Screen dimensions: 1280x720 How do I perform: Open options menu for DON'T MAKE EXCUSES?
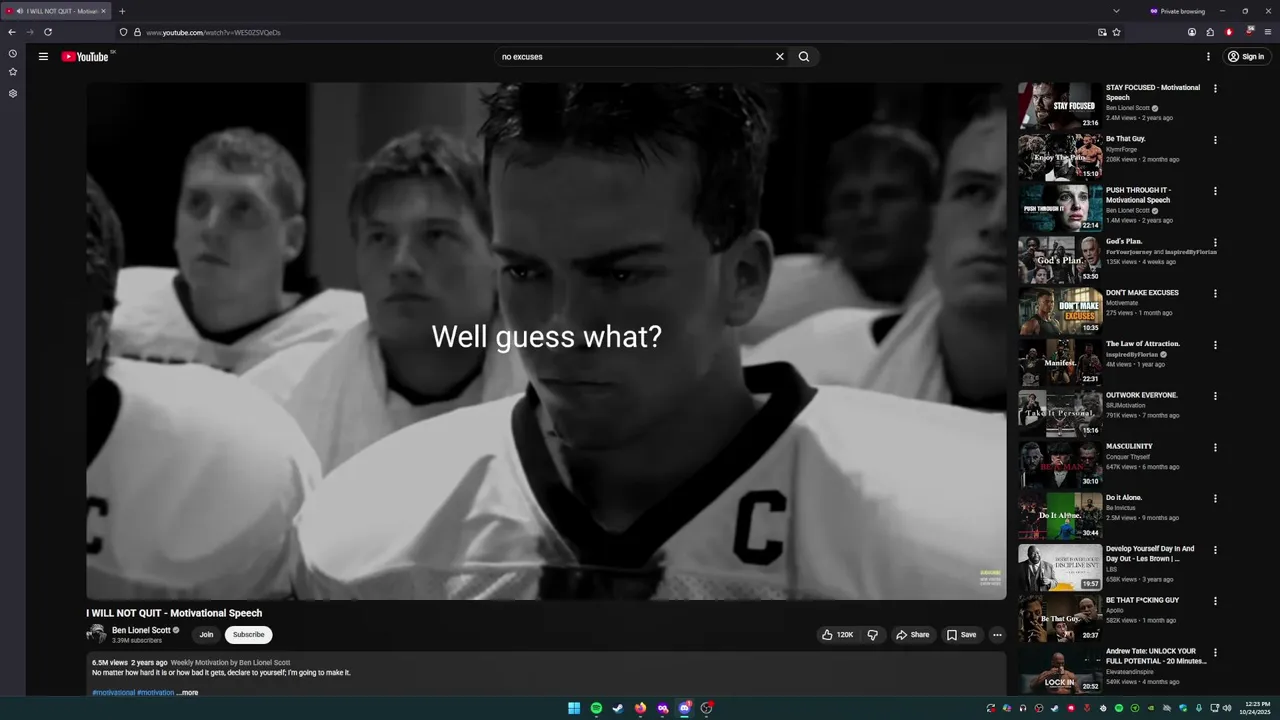coord(1216,294)
